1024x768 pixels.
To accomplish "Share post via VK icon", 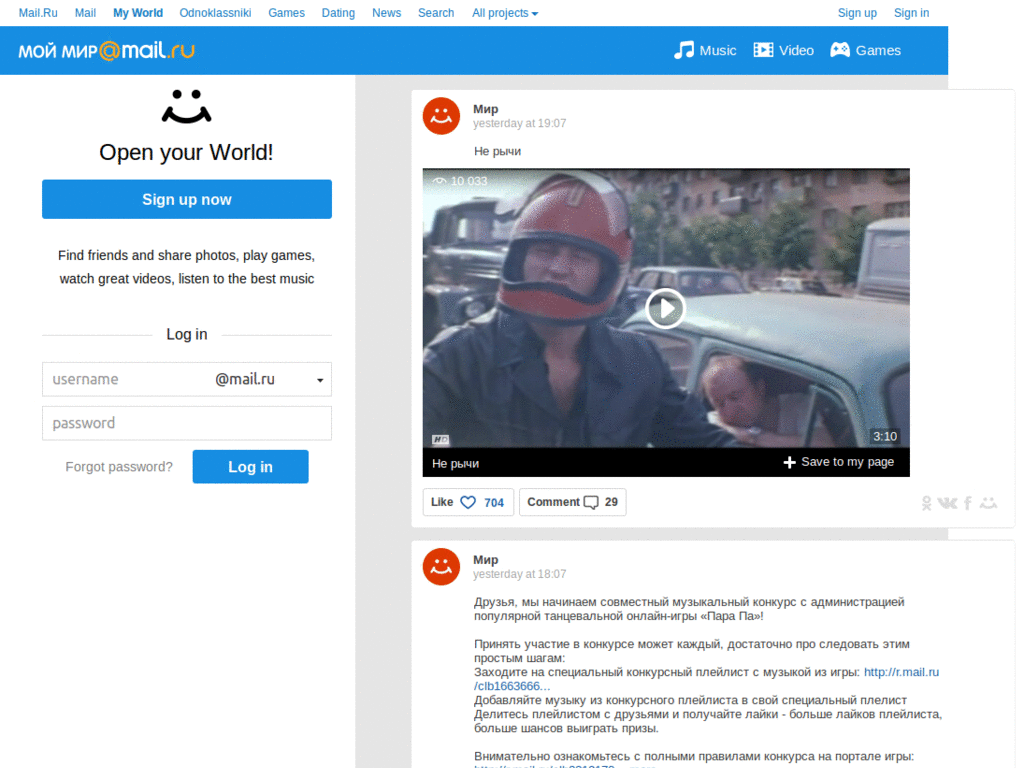I will 946,503.
